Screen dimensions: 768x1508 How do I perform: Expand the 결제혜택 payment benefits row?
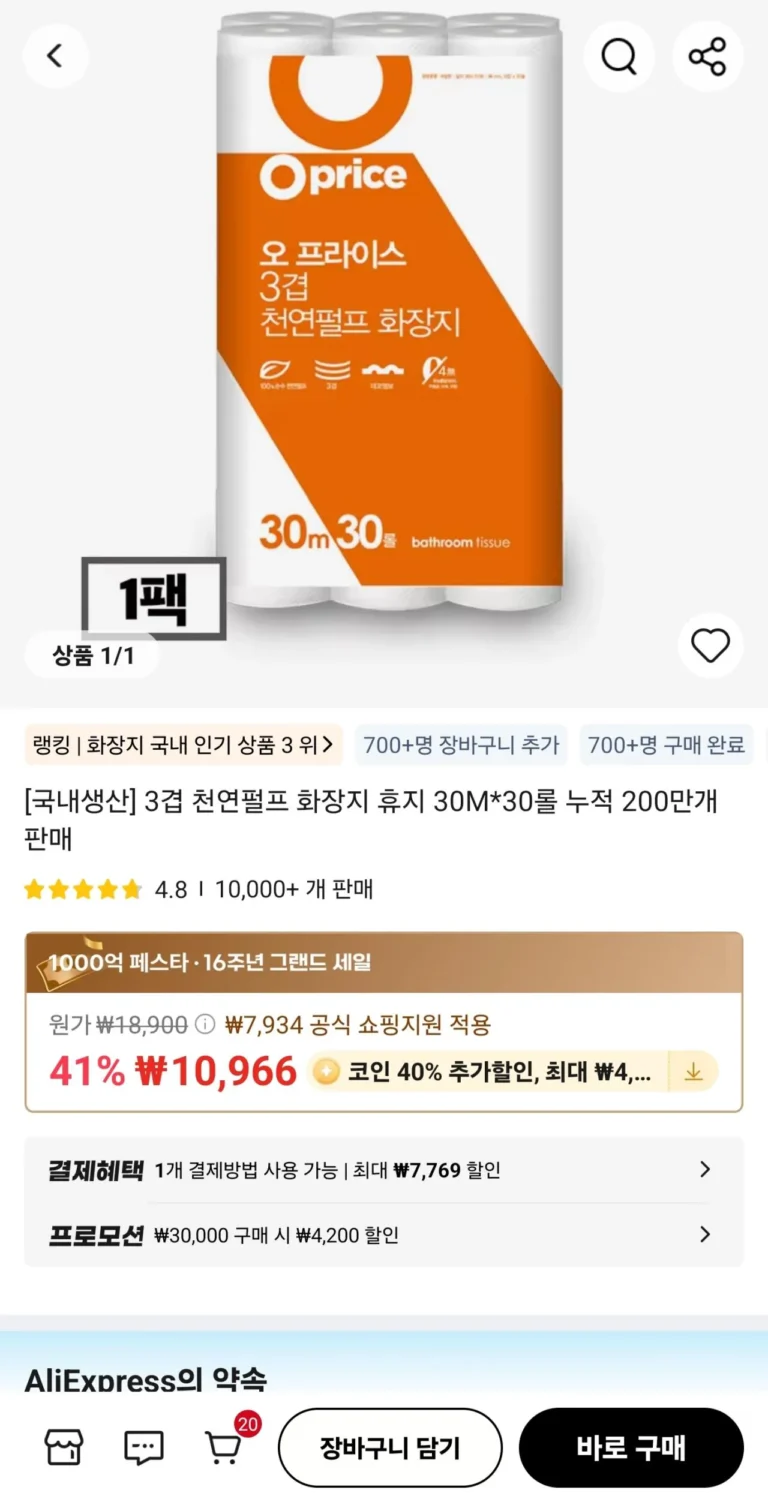[x=384, y=1170]
